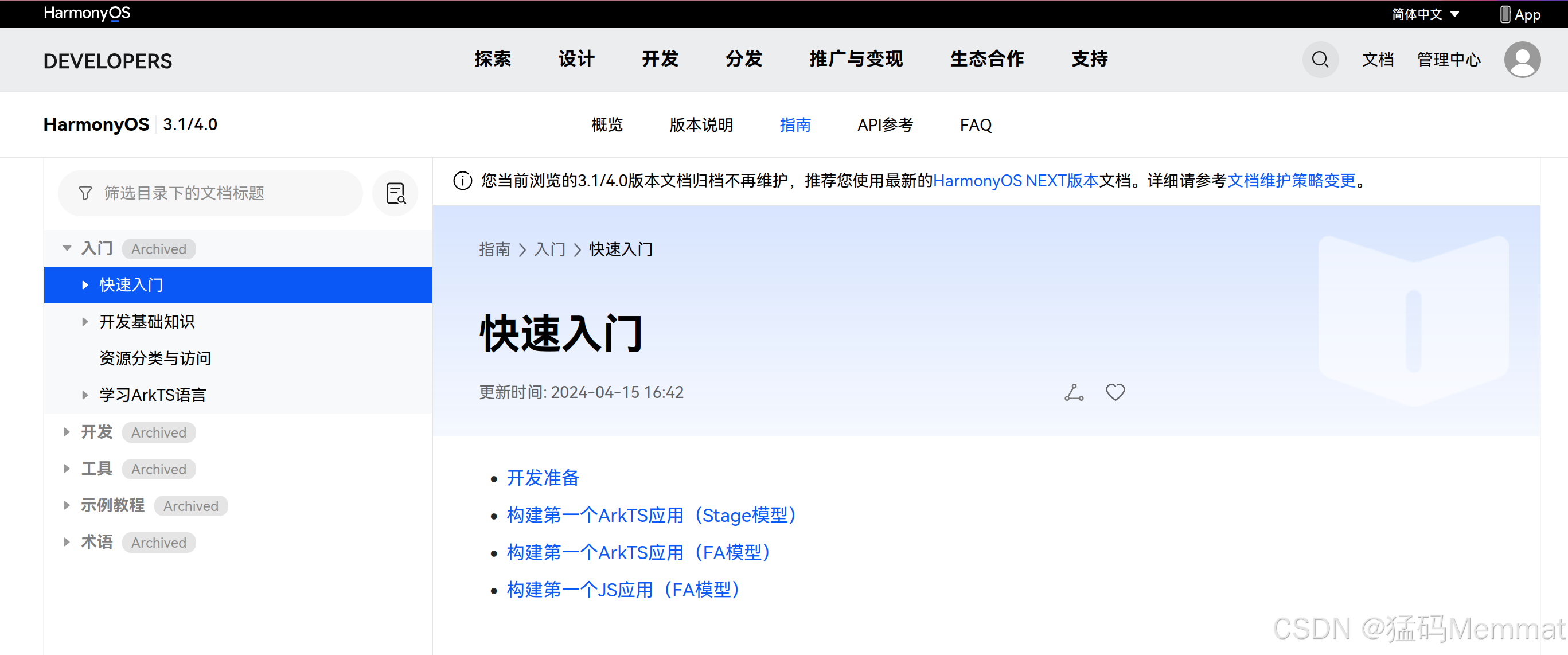
Task: Click the HarmonyOS logo in top bar
Action: coord(87,13)
